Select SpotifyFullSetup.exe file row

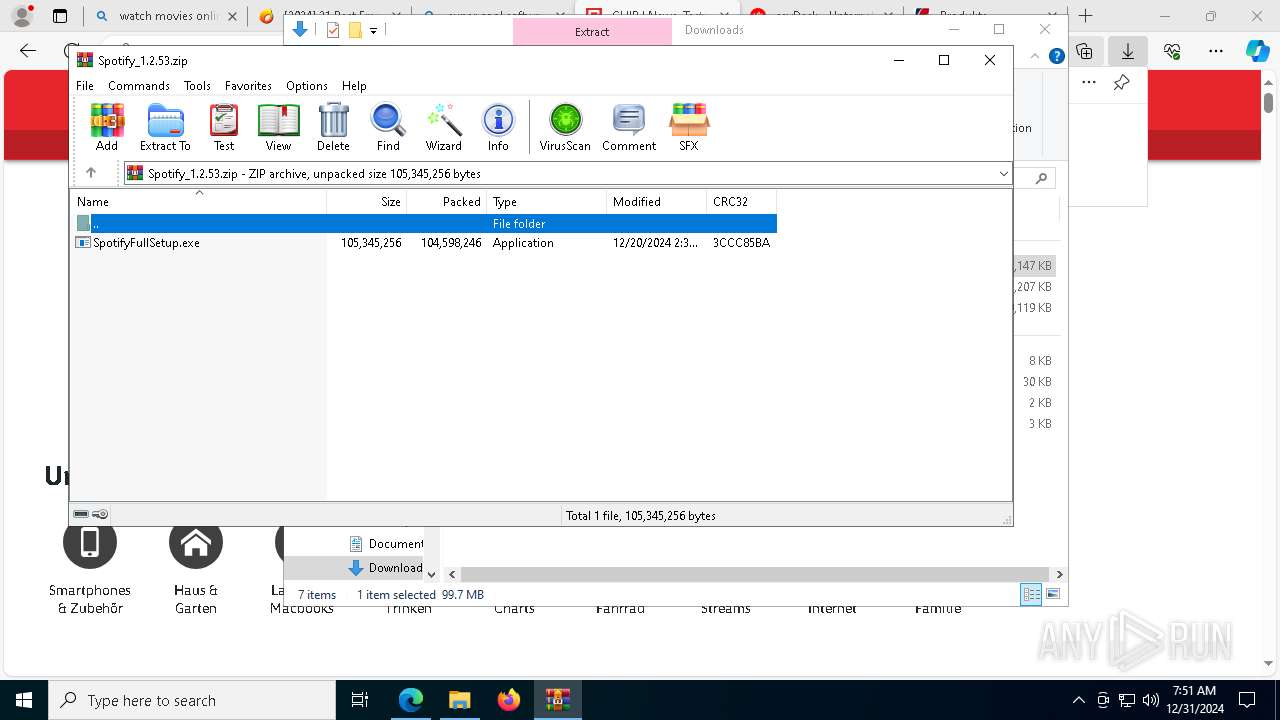point(425,243)
